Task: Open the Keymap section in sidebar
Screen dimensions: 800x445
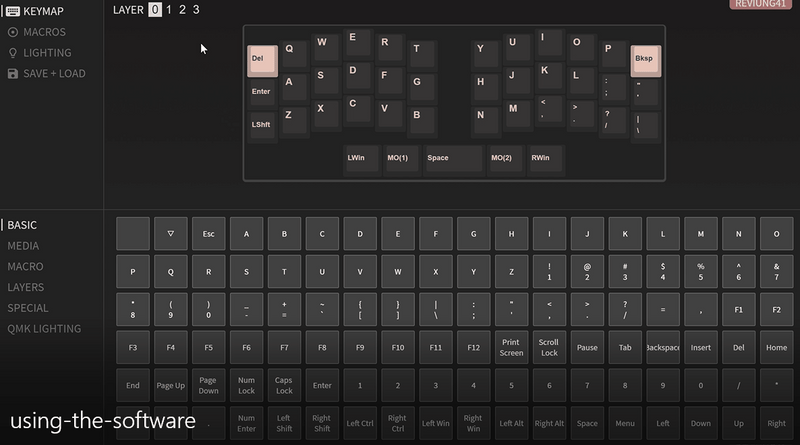Action: coord(37,11)
